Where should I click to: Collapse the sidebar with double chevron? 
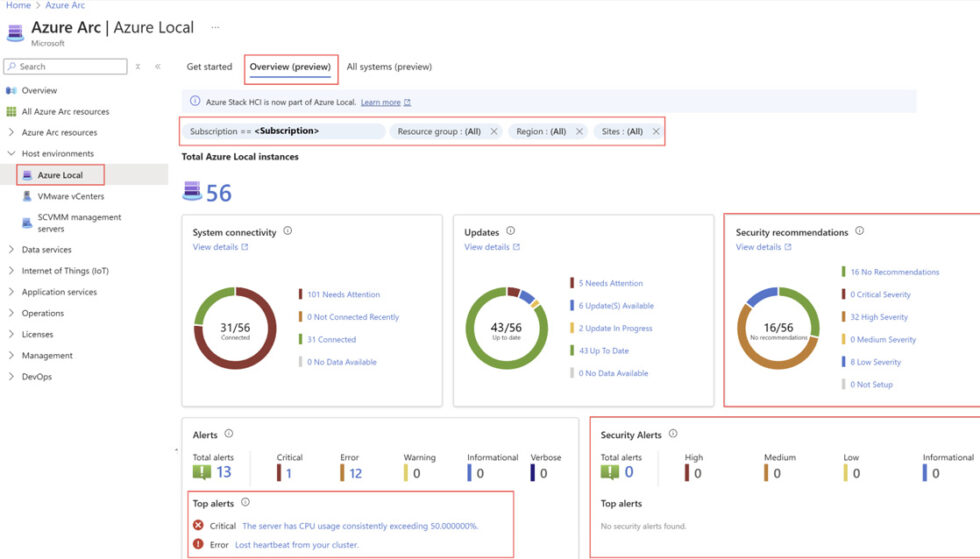click(158, 66)
